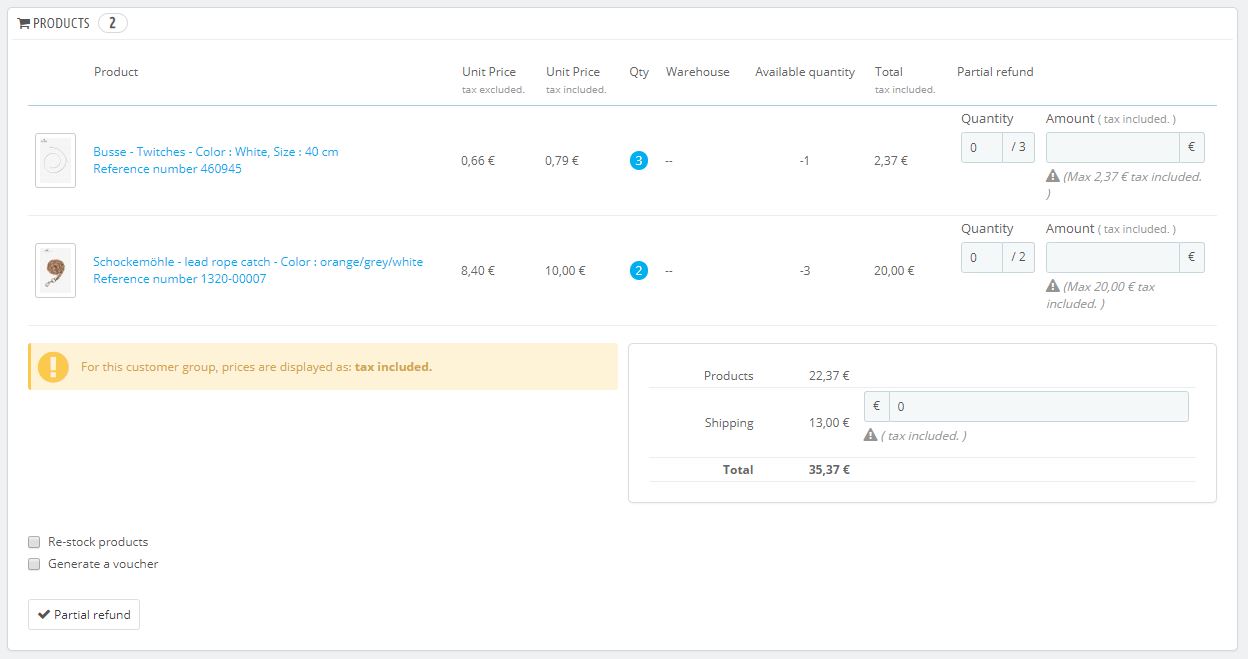Viewport: 1248px width, 659px height.
Task: Click the blue quantity badge 3 for Busse Twitches
Action: 639,160
